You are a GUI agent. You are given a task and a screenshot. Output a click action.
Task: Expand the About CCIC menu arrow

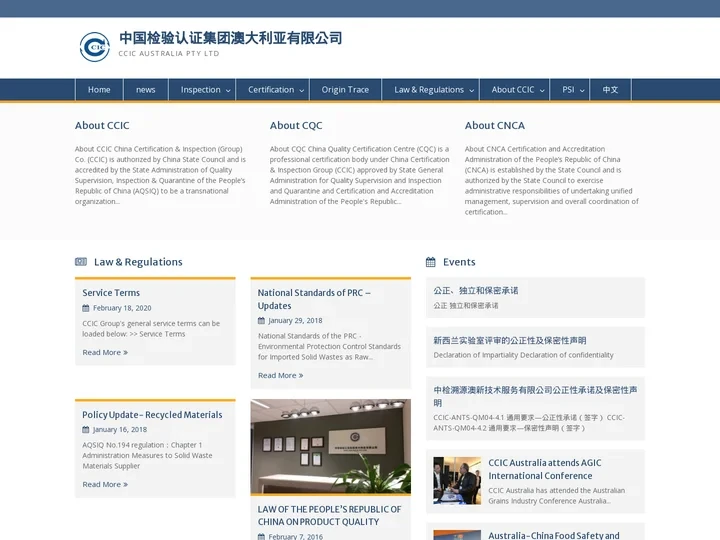tap(542, 90)
